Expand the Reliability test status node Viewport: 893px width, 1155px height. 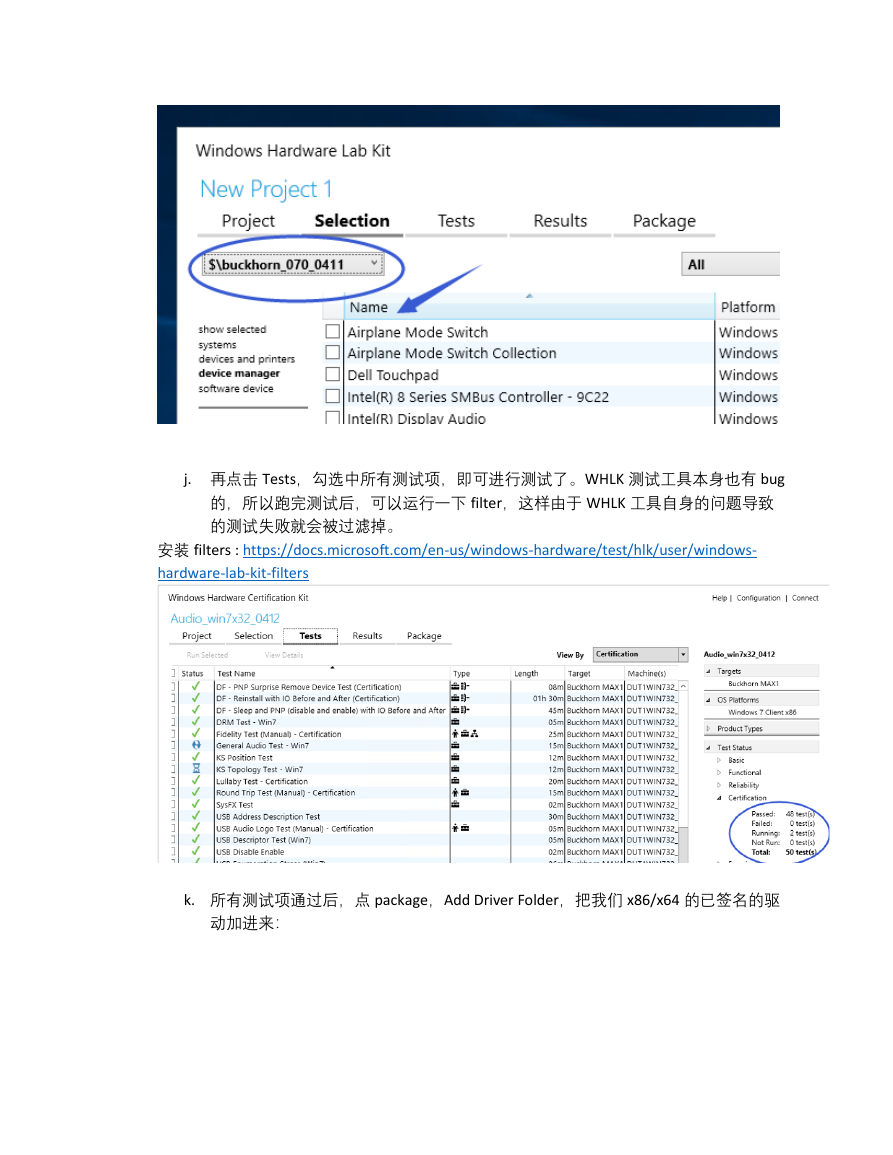719,785
